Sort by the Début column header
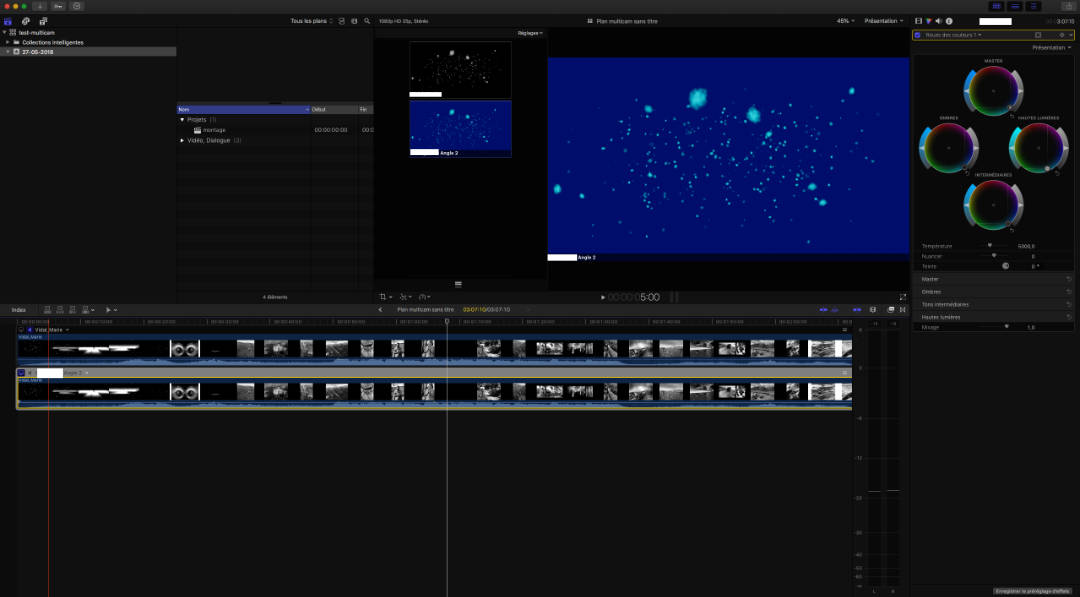This screenshot has height=597, width=1080. click(333, 109)
